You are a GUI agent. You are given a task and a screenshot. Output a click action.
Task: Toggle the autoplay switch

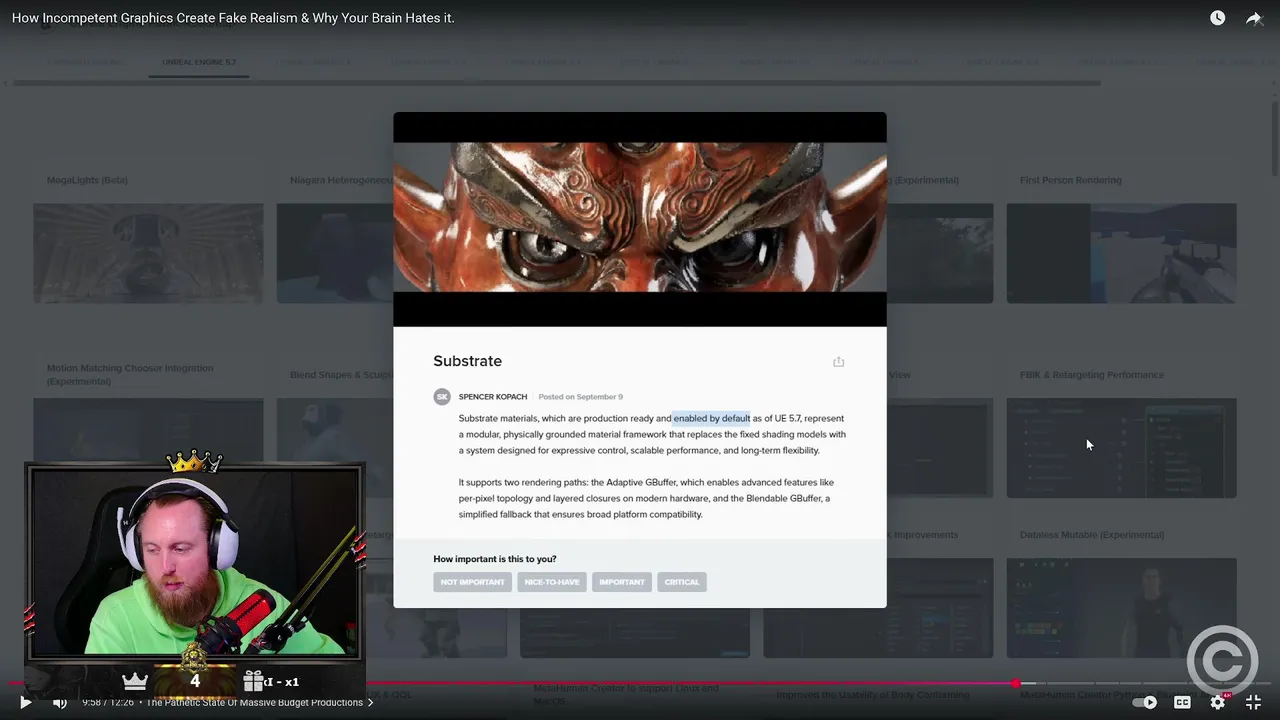[1144, 703]
